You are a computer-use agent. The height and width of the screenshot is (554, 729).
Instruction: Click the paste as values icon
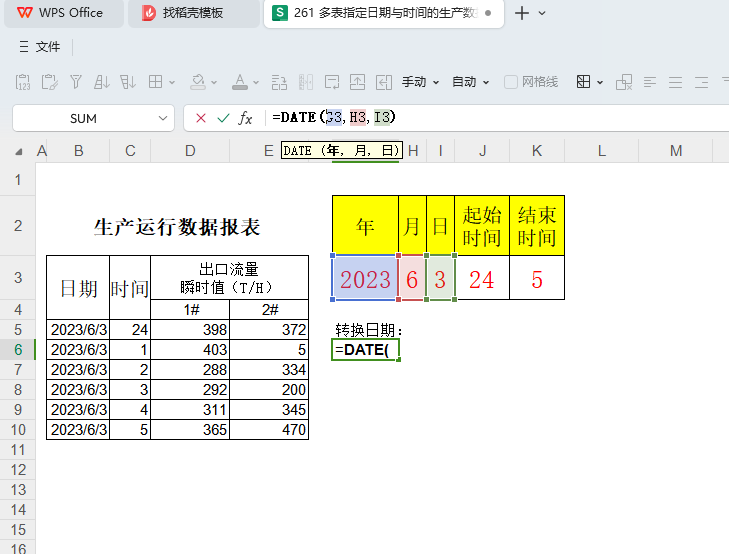(x=23, y=82)
